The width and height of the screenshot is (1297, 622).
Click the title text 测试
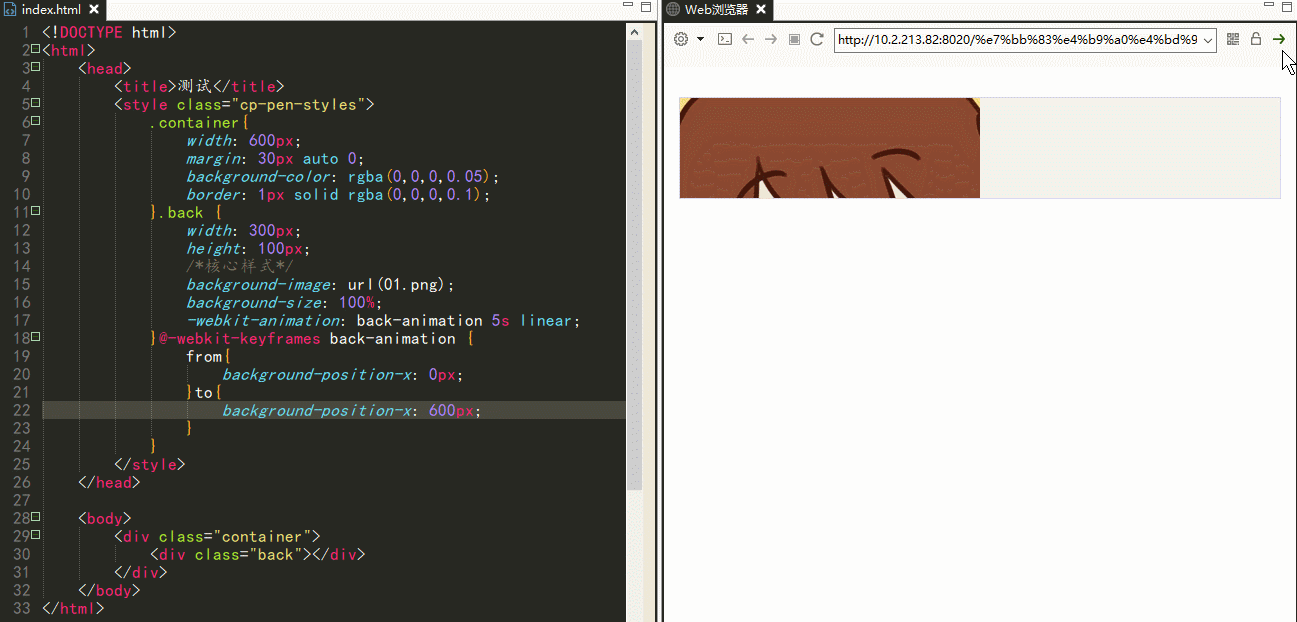(195, 86)
